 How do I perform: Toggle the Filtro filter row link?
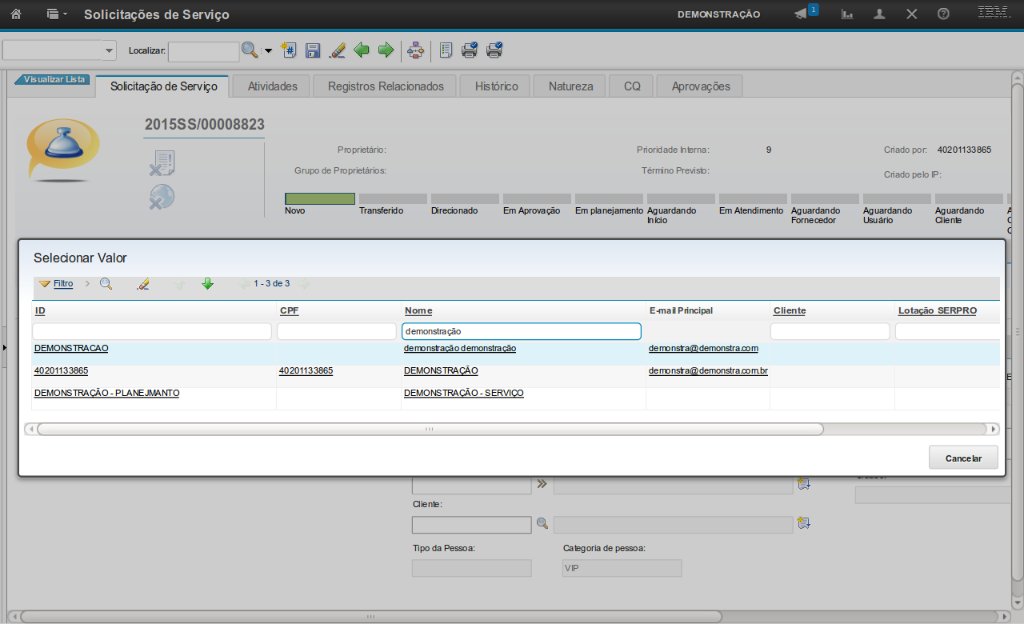coord(63,284)
